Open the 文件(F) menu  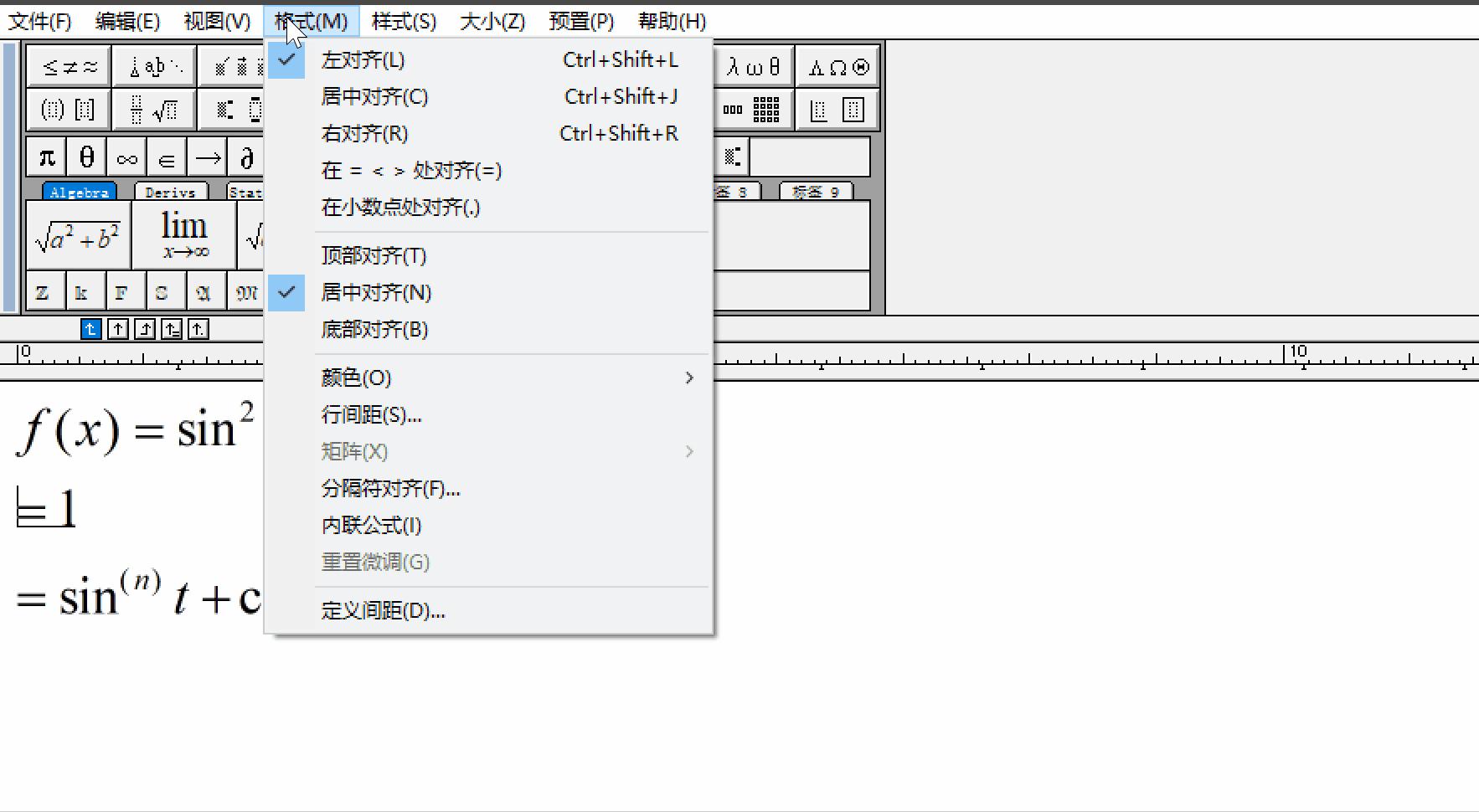40,22
